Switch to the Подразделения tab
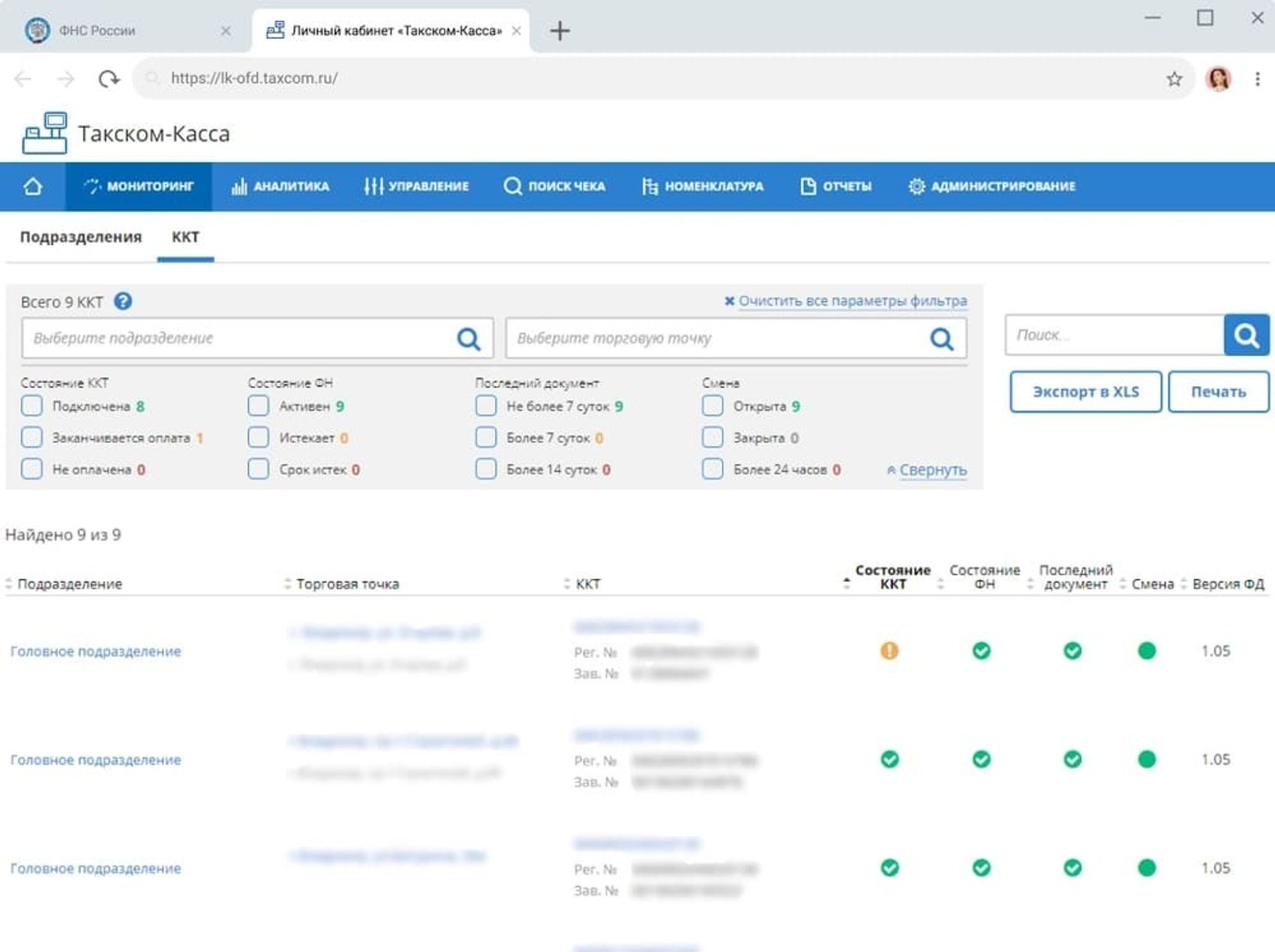The height and width of the screenshot is (952, 1275). click(80, 237)
